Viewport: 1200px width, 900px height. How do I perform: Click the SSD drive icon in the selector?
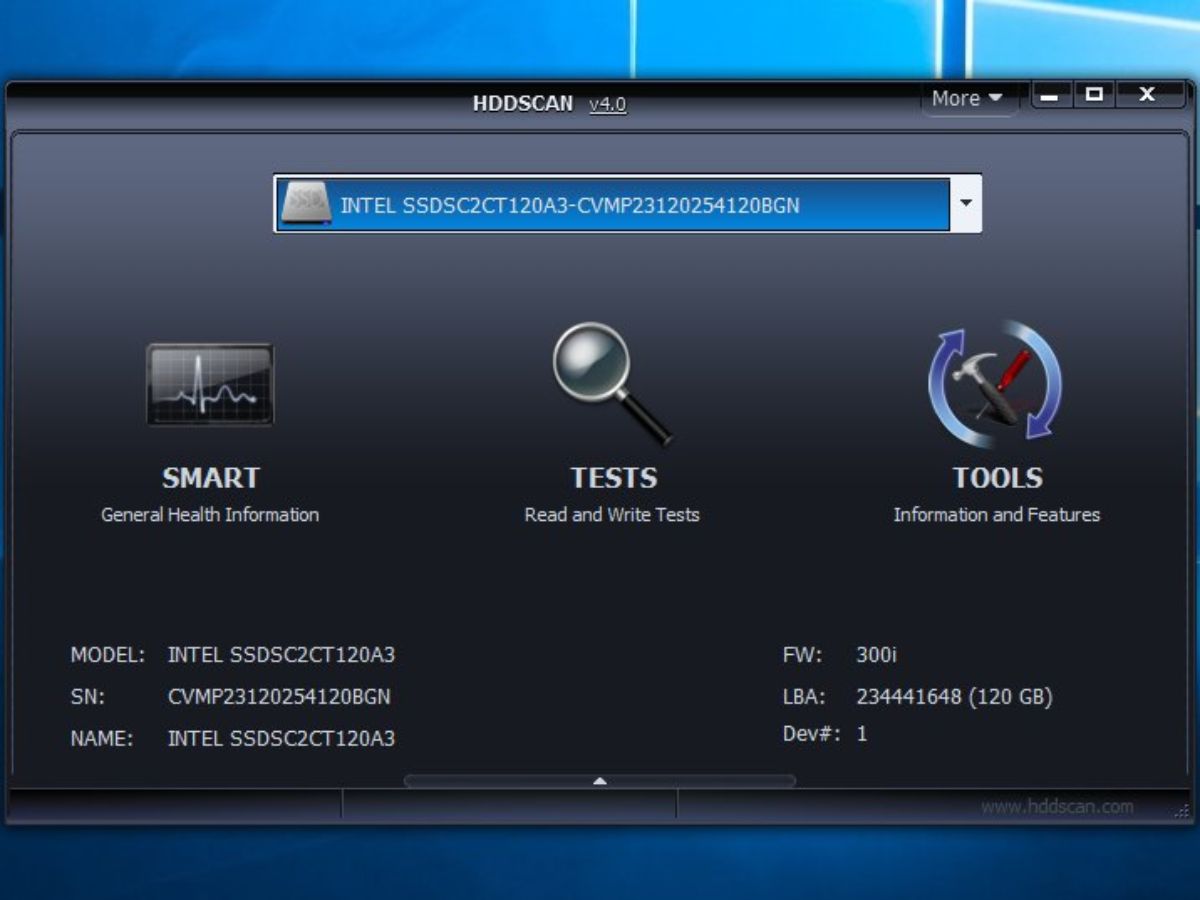(x=306, y=204)
